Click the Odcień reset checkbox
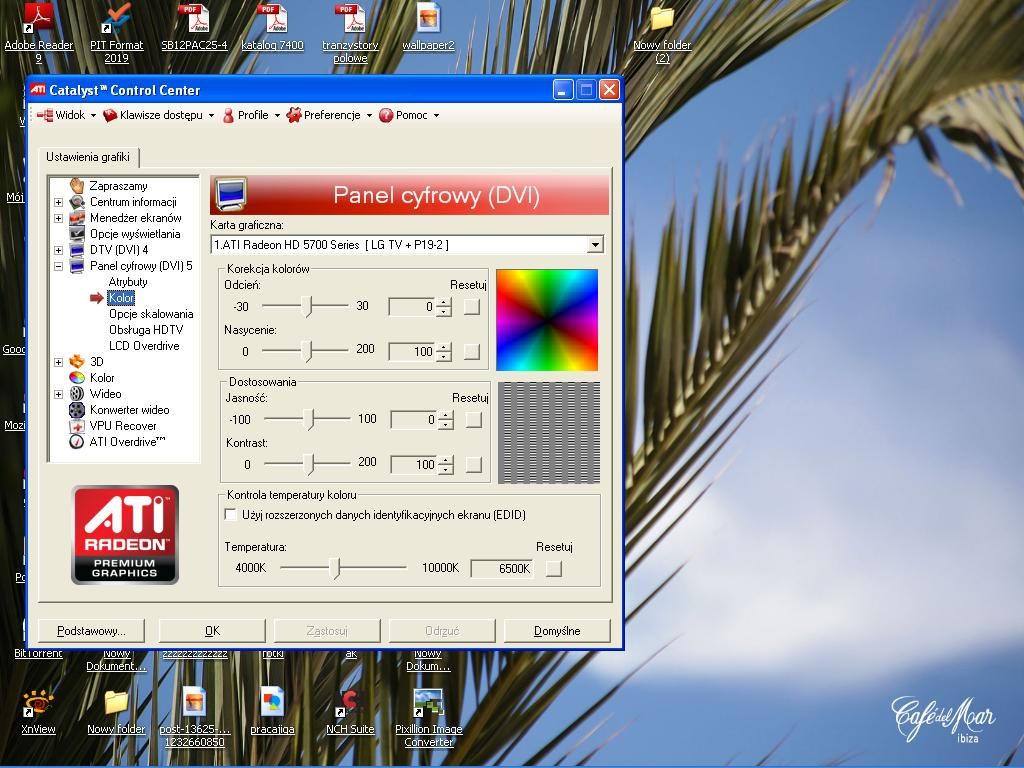This screenshot has height=768, width=1024. 472,306
